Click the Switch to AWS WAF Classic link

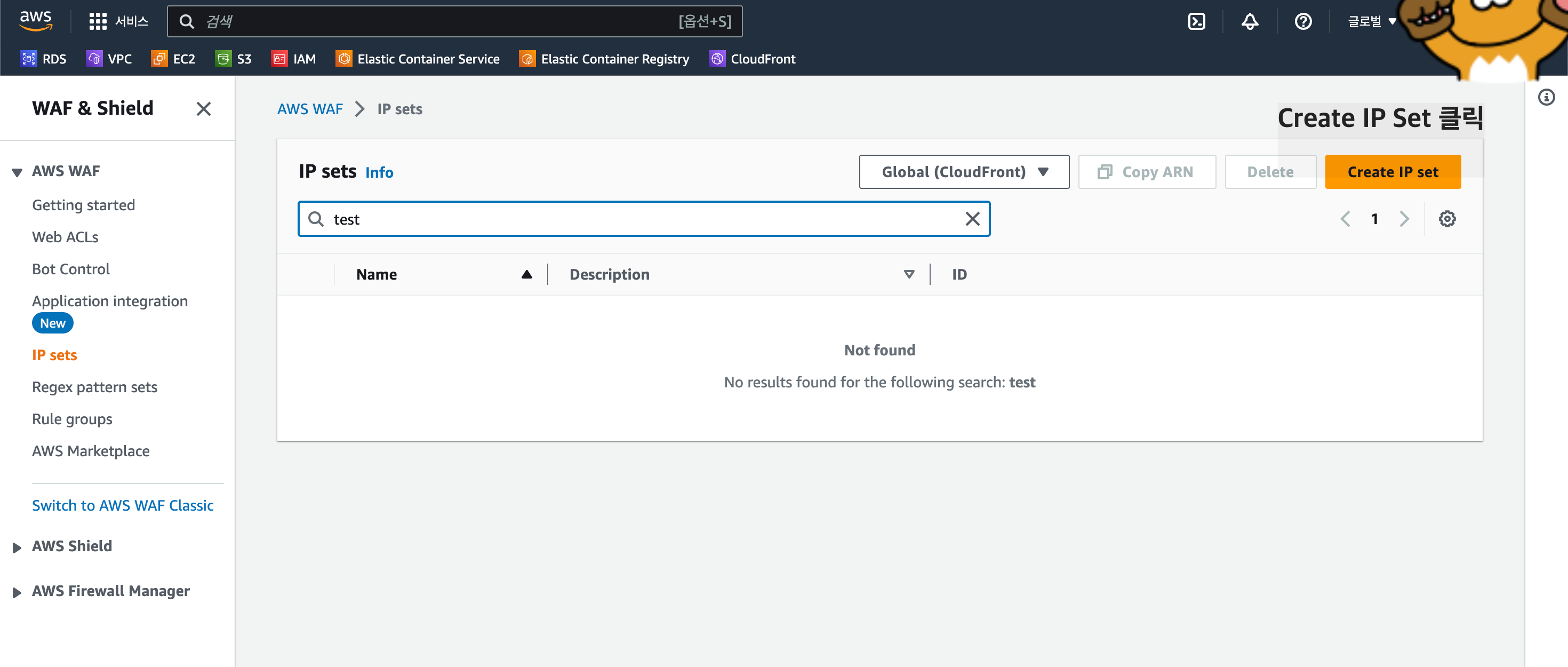tap(122, 505)
